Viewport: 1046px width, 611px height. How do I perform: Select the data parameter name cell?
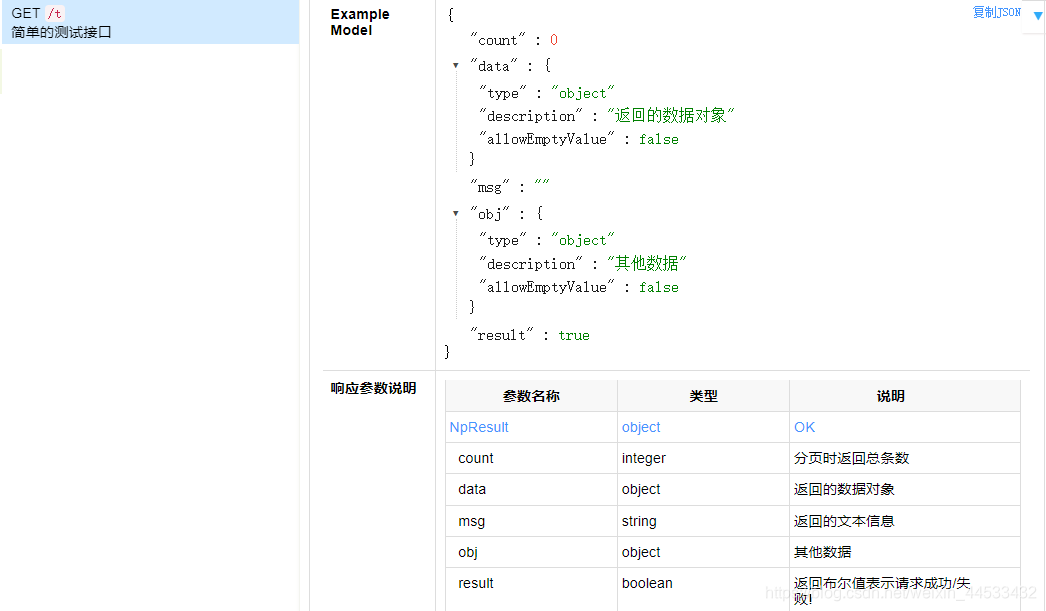532,490
